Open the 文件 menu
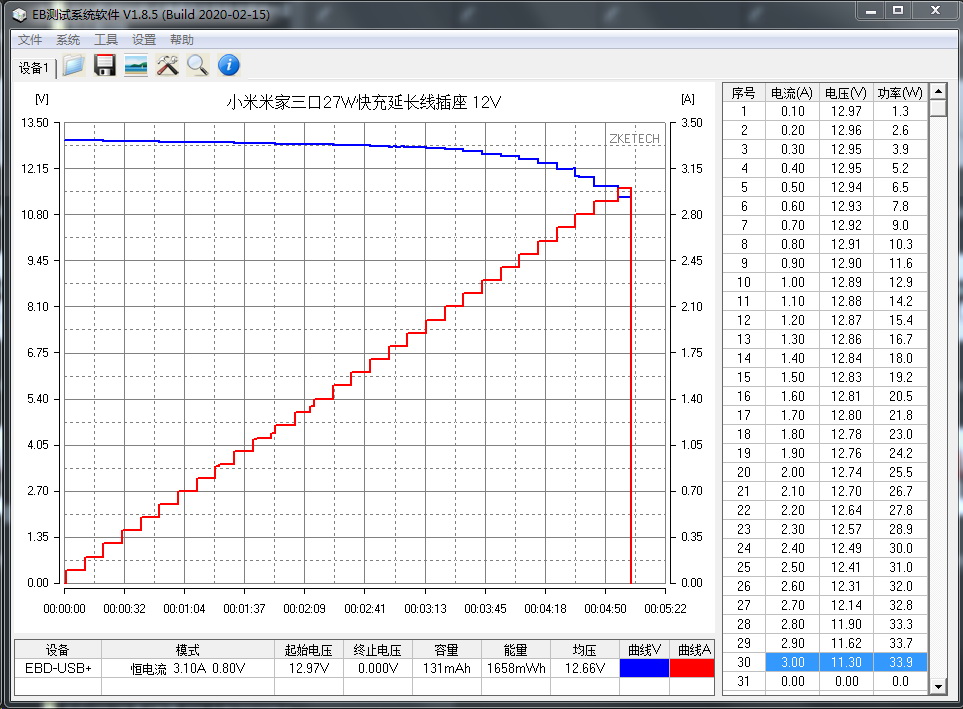 pyautogui.click(x=30, y=40)
